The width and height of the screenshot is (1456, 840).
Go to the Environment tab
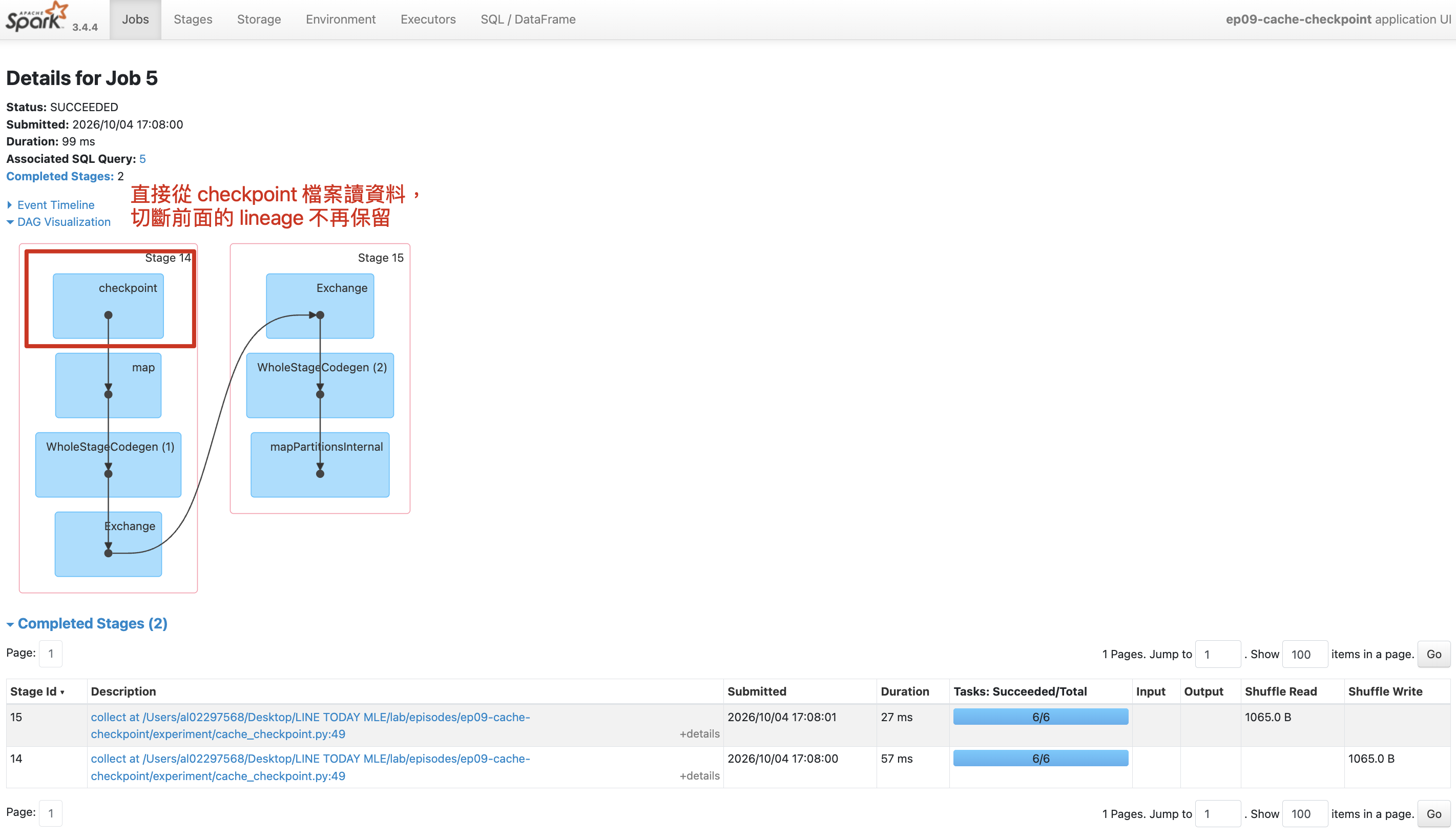pos(340,19)
